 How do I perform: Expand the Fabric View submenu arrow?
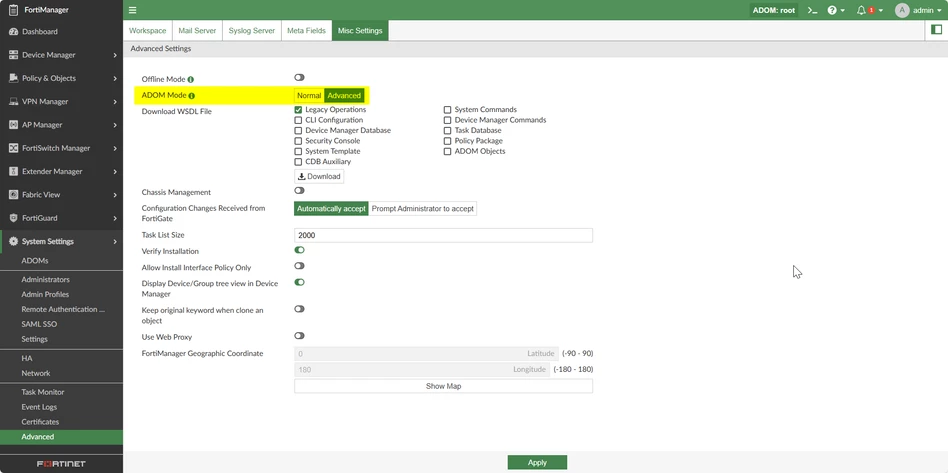tap(115, 195)
